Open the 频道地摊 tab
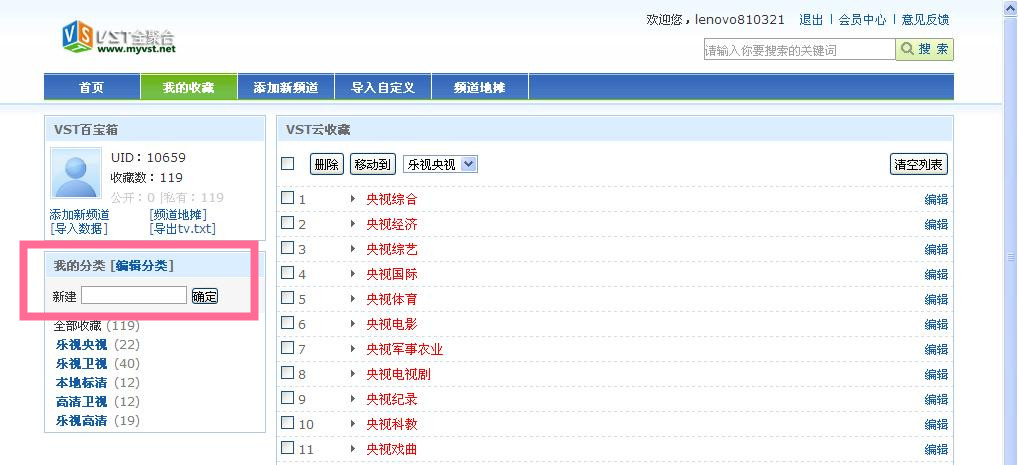Viewport: 1018px width, 465px height. (480, 87)
